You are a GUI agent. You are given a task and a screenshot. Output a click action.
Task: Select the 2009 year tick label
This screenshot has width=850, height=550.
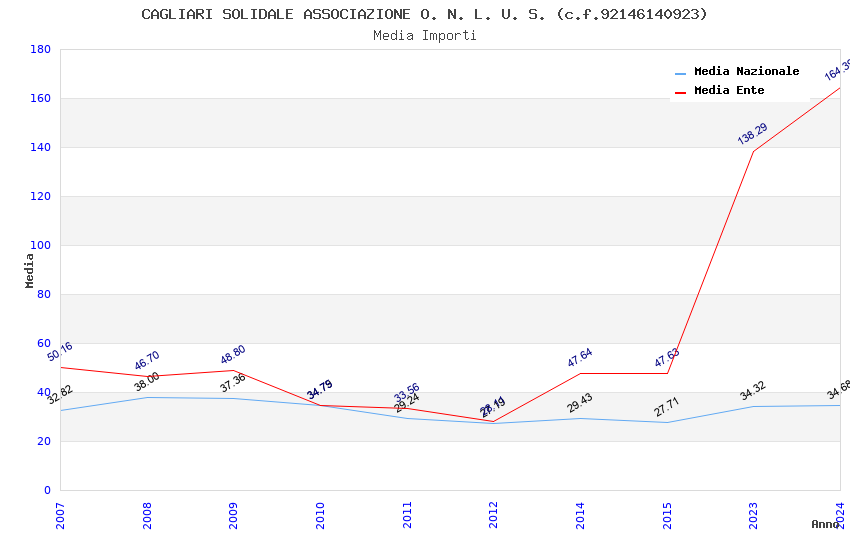click(x=233, y=515)
